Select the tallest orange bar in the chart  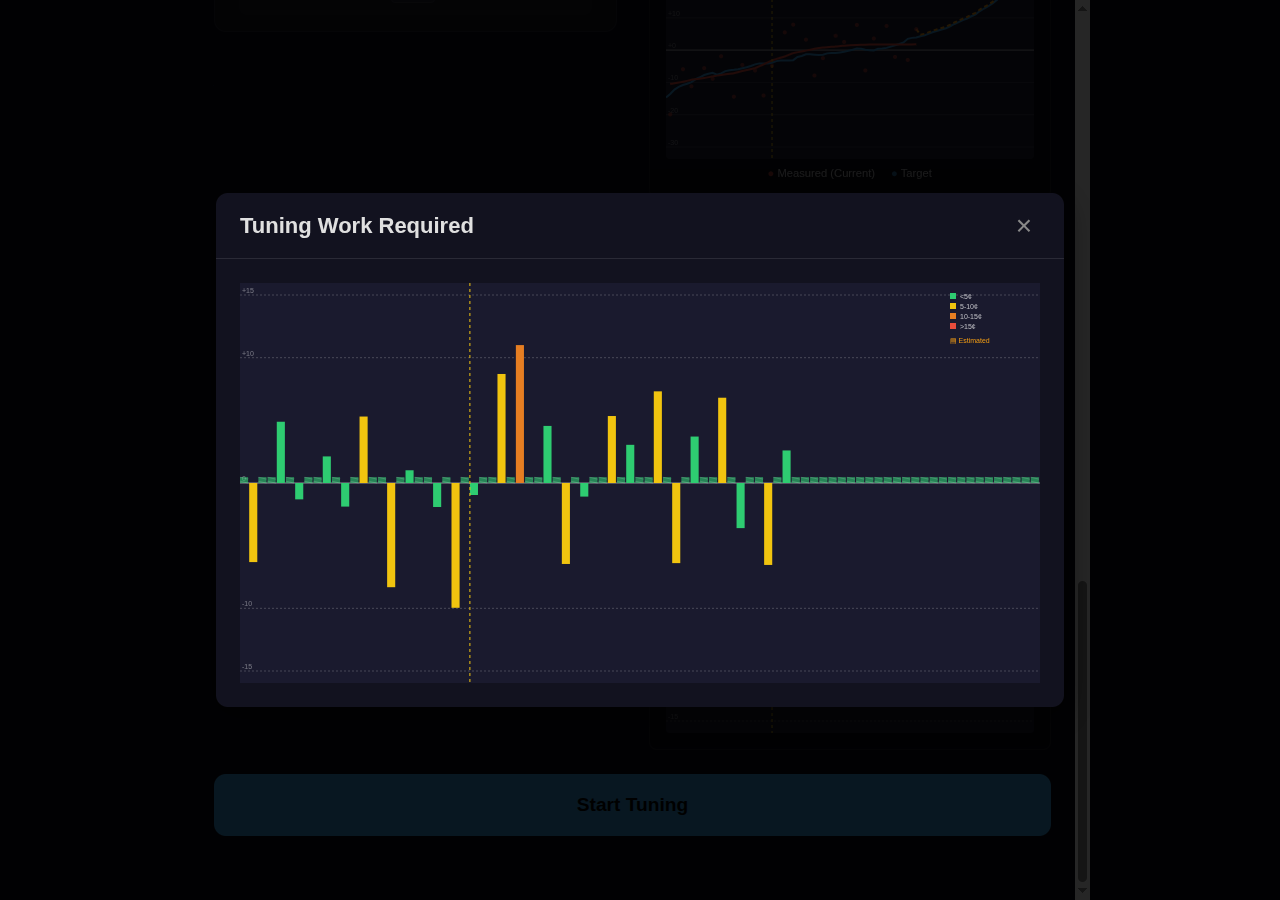520,412
